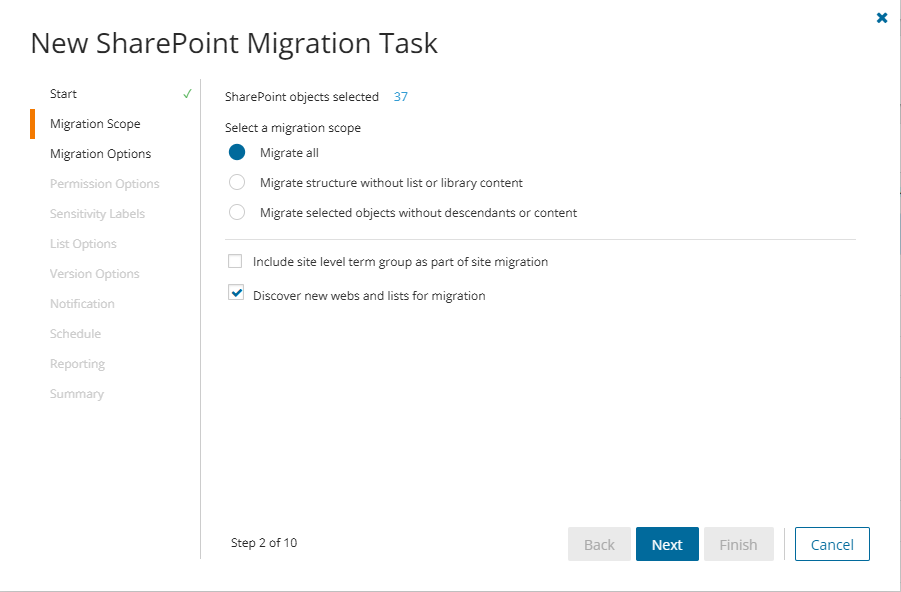This screenshot has width=901, height=592.
Task: Select the Schedule step
Action: [75, 334]
